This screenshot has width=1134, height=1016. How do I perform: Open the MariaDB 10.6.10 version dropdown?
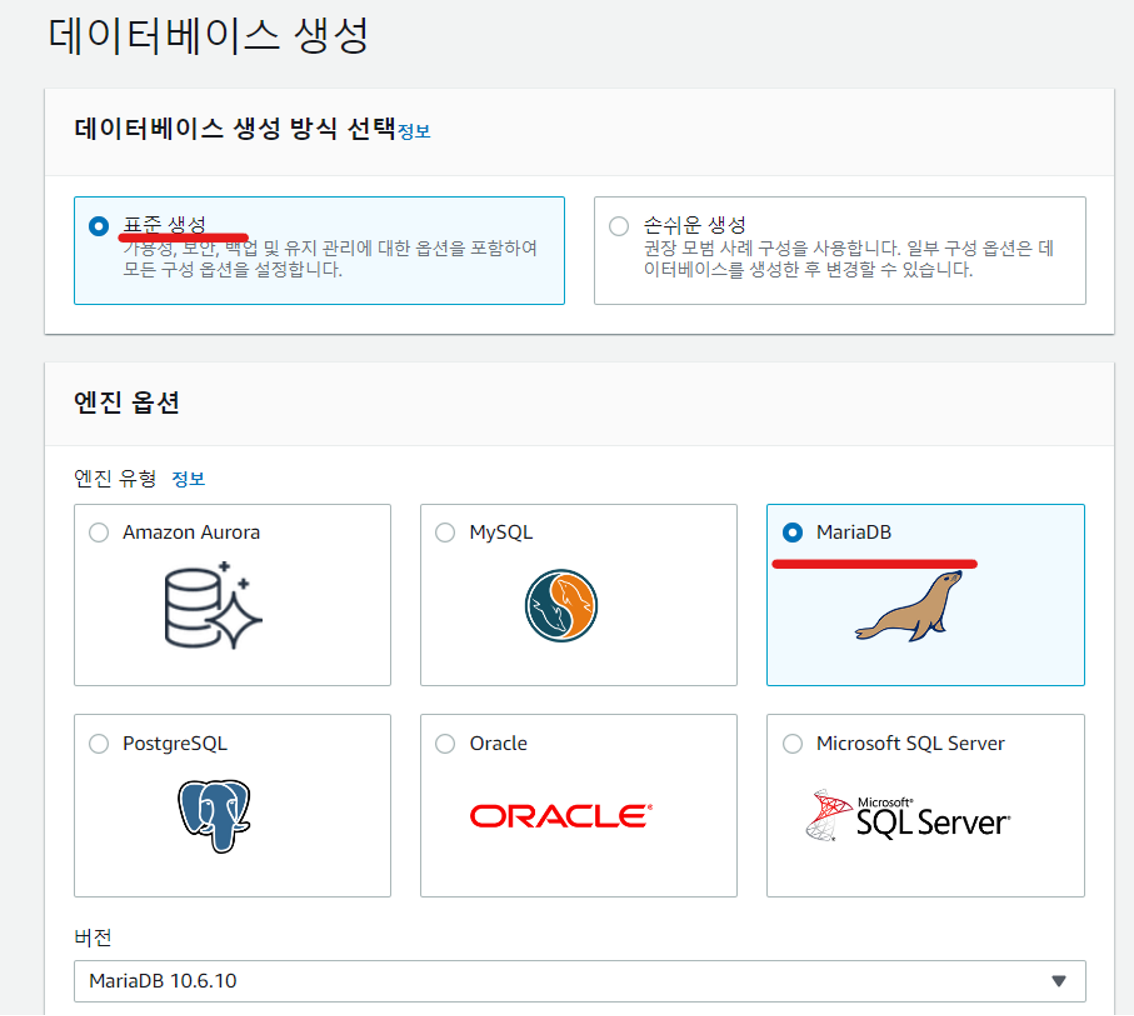click(579, 981)
